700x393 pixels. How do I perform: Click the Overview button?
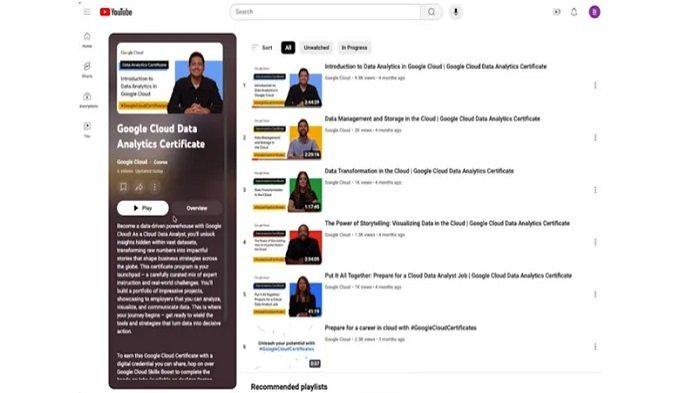coord(197,208)
